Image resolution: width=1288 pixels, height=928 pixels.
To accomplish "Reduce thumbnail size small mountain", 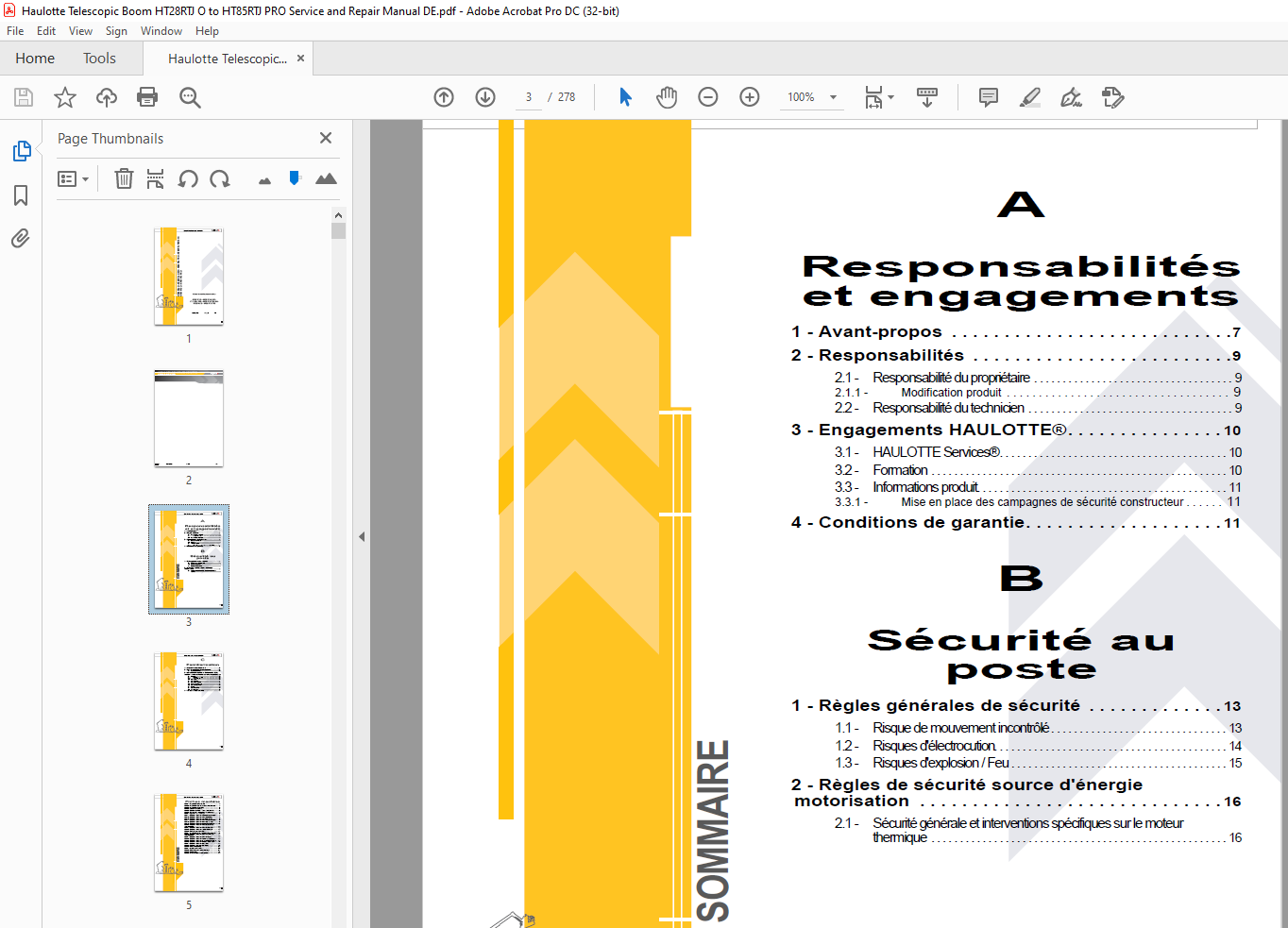I will [264, 180].
